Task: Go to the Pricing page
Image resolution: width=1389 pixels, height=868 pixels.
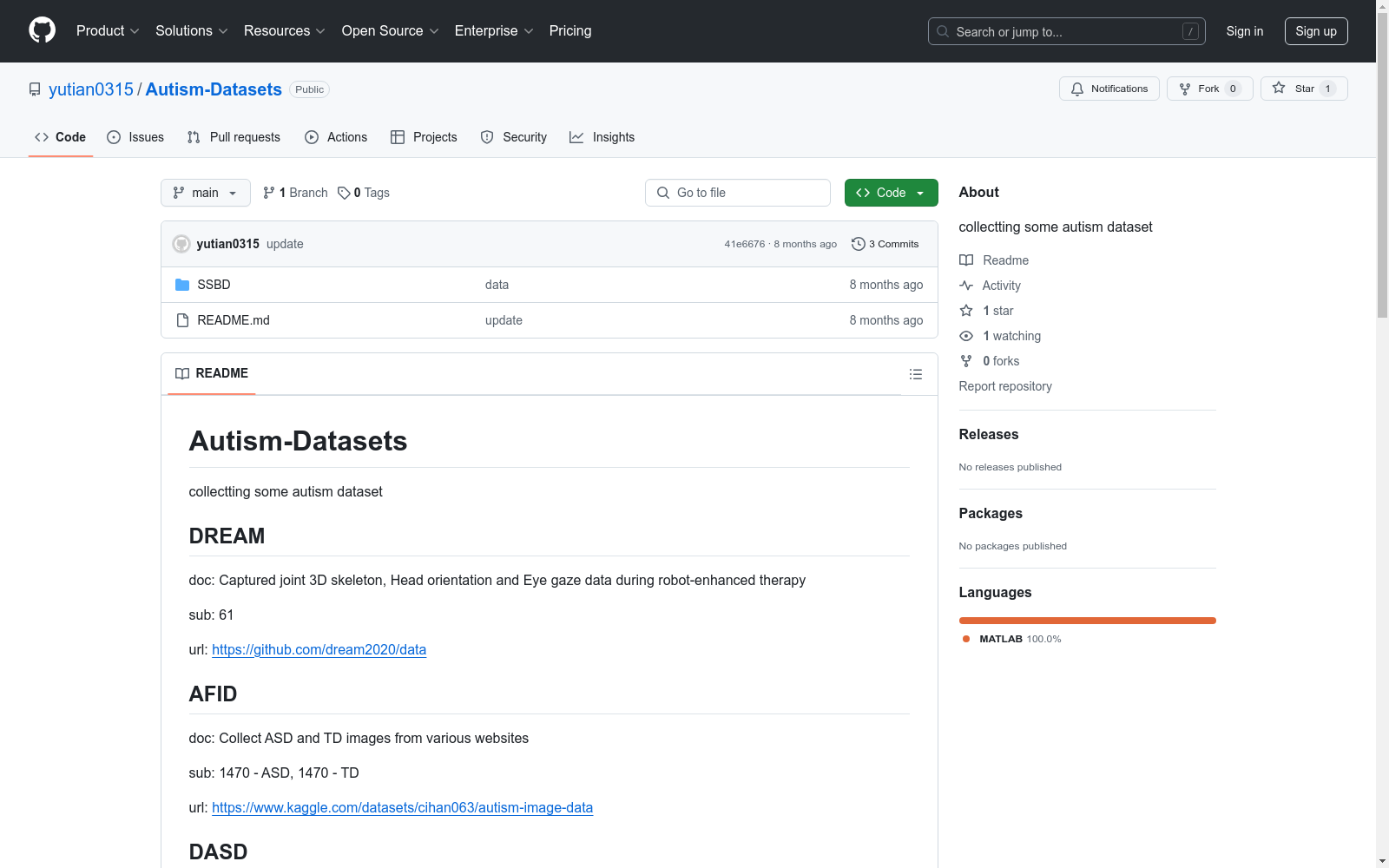Action: tap(570, 31)
